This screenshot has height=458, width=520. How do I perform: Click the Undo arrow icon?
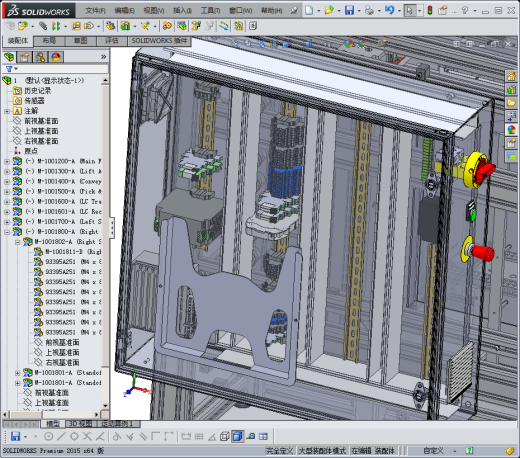coord(389,10)
